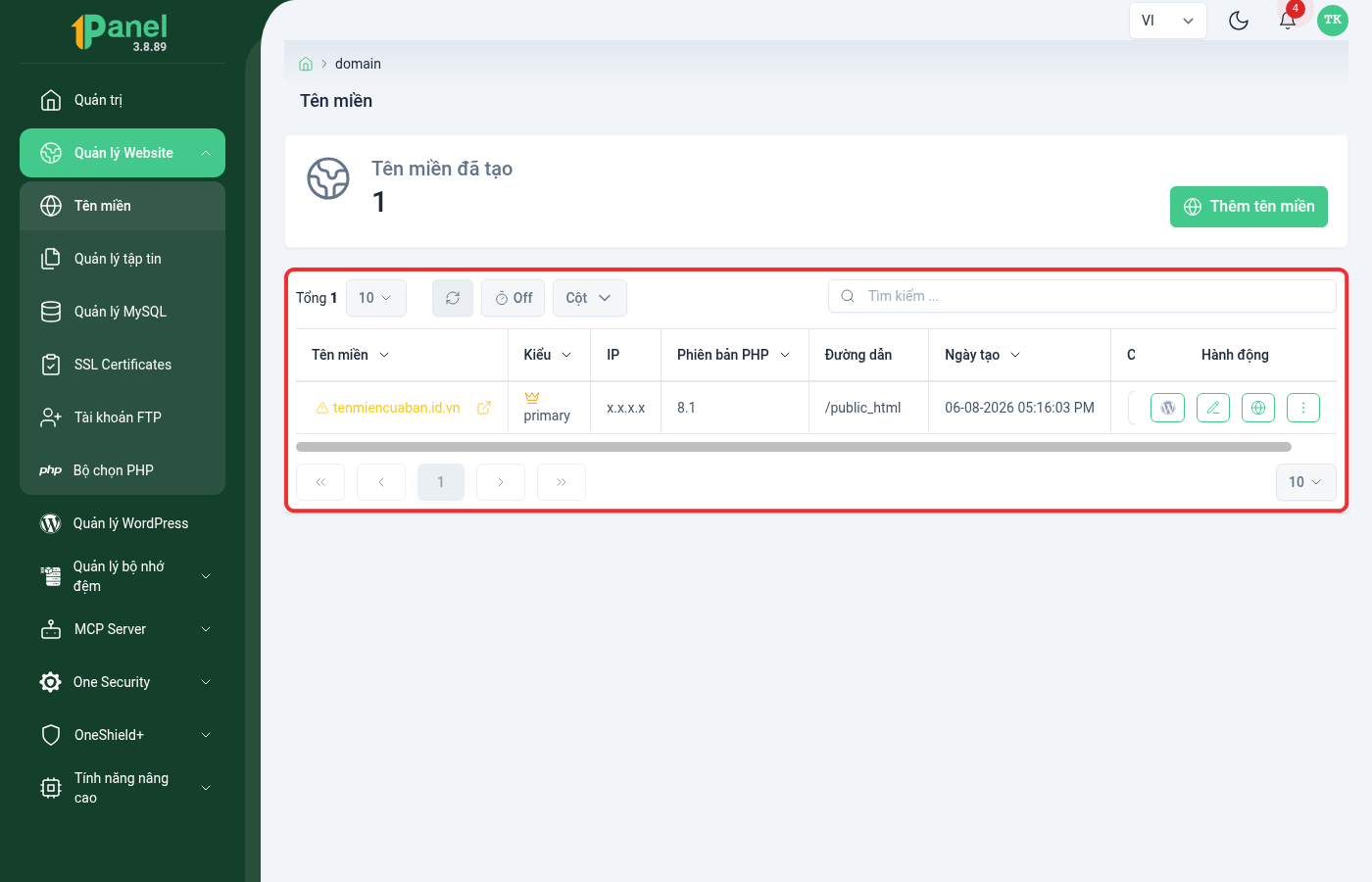Go to previous page of results

coord(381,482)
